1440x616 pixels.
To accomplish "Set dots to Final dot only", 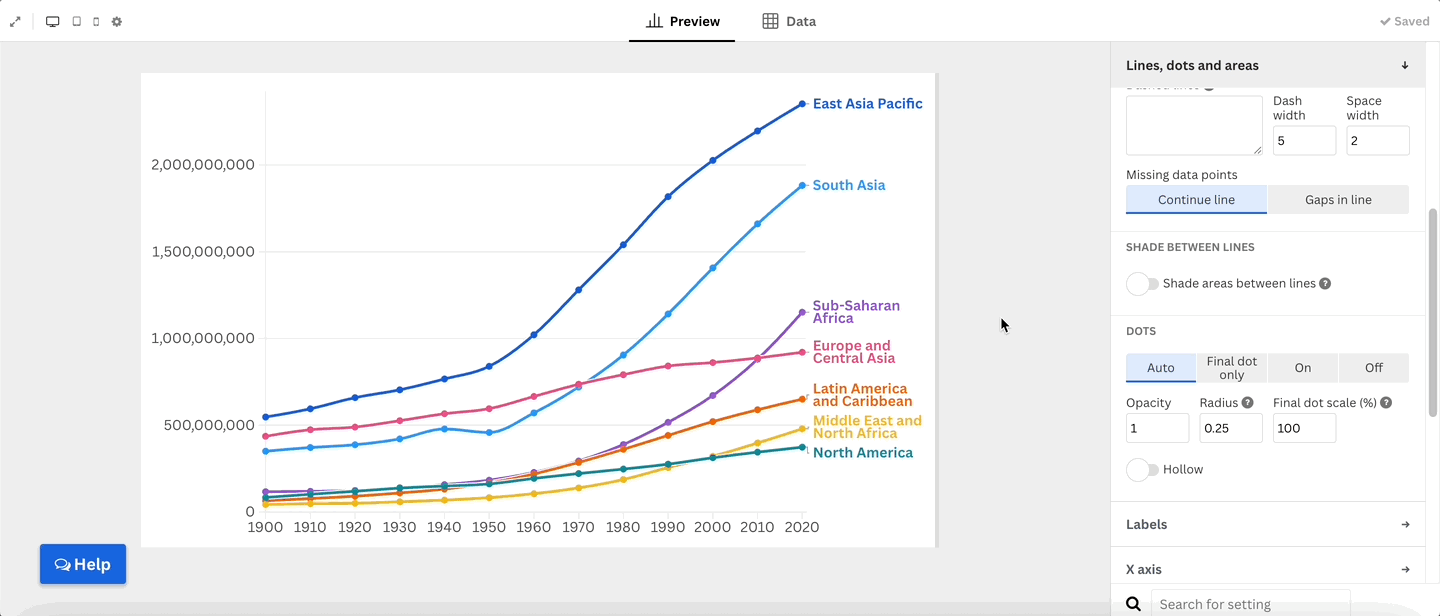I will (1231, 368).
